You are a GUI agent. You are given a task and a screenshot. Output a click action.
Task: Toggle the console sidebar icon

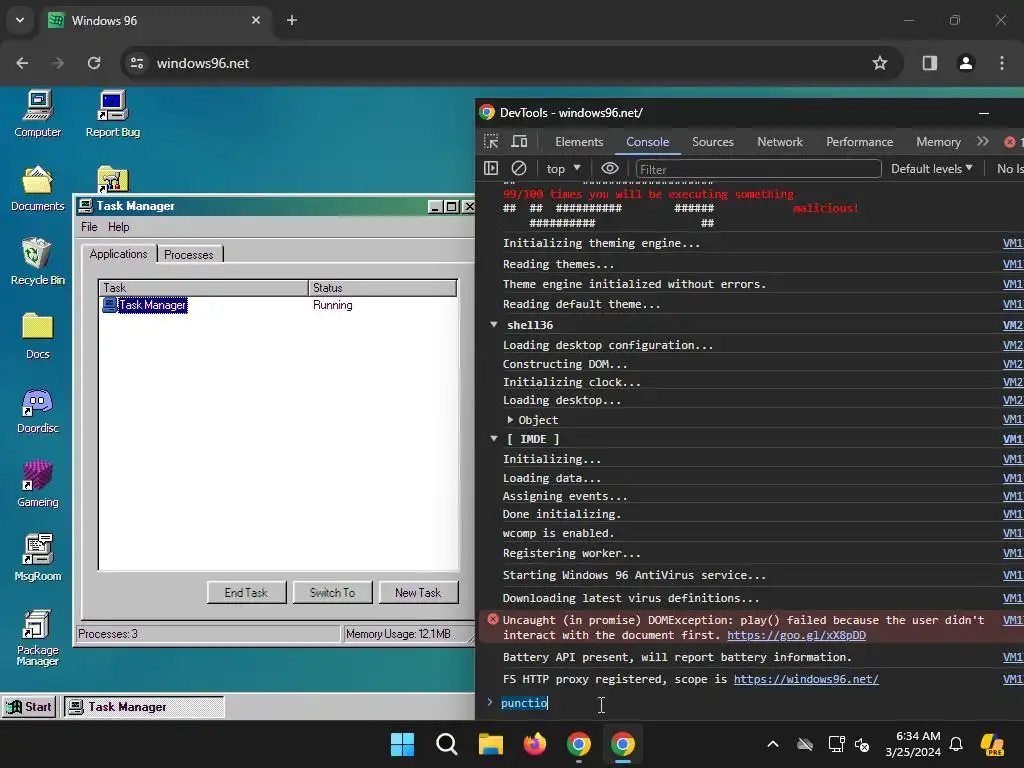pos(491,168)
